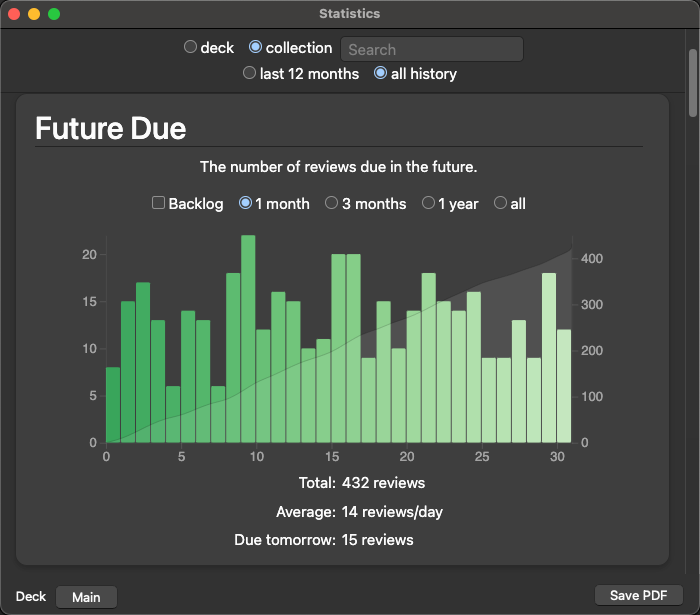Select the collection radio button
This screenshot has width=700, height=615.
click(255, 47)
